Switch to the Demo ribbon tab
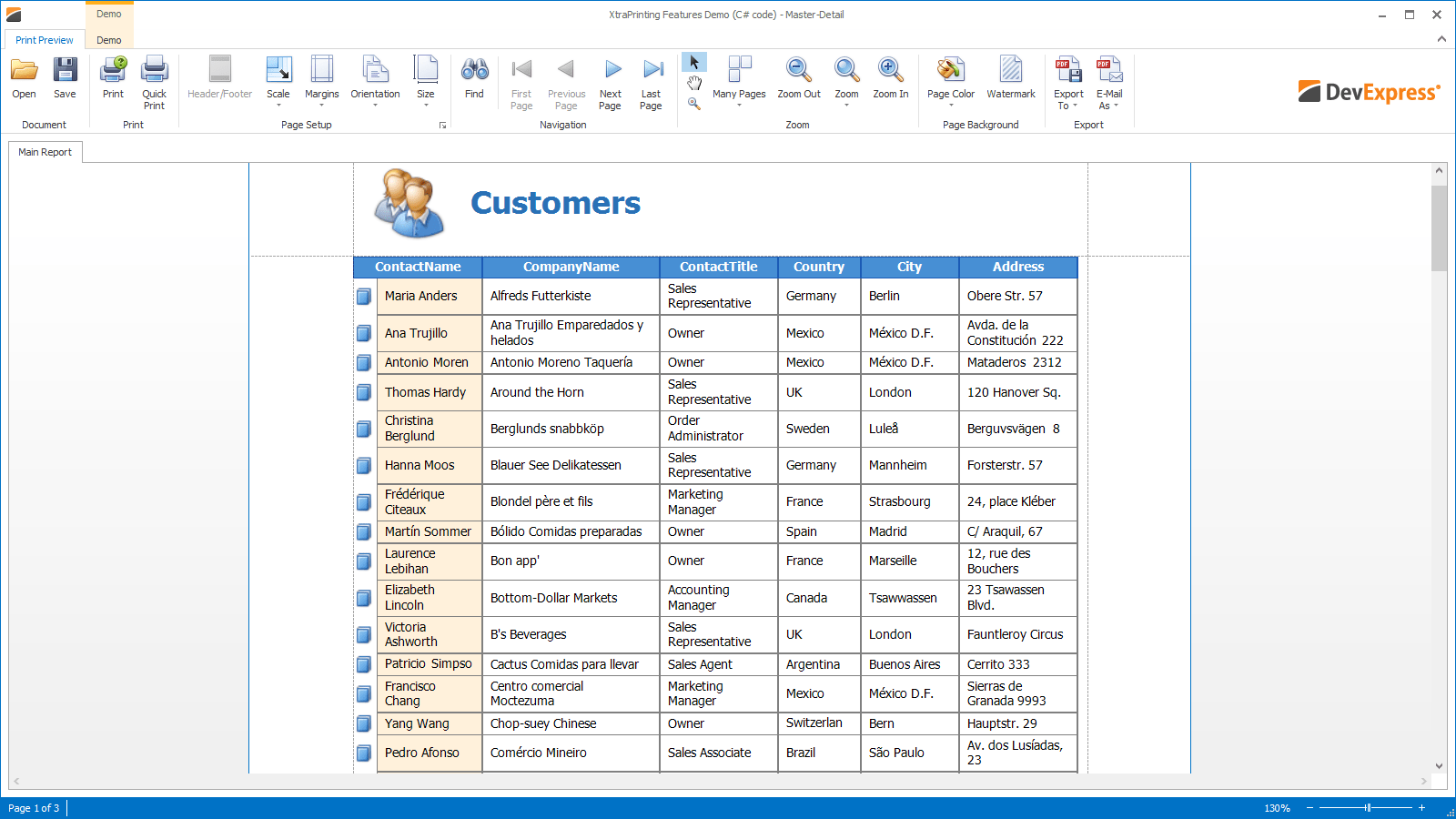This screenshot has height=819, width=1456. (109, 40)
